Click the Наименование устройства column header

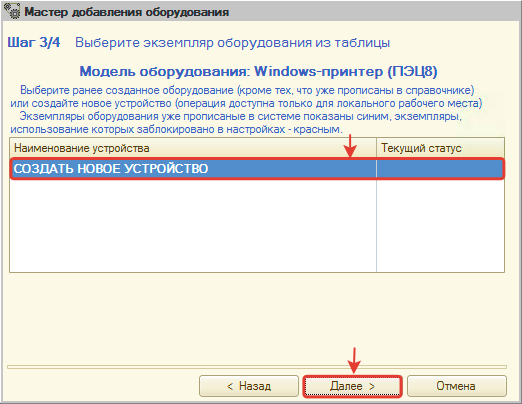tap(193, 148)
